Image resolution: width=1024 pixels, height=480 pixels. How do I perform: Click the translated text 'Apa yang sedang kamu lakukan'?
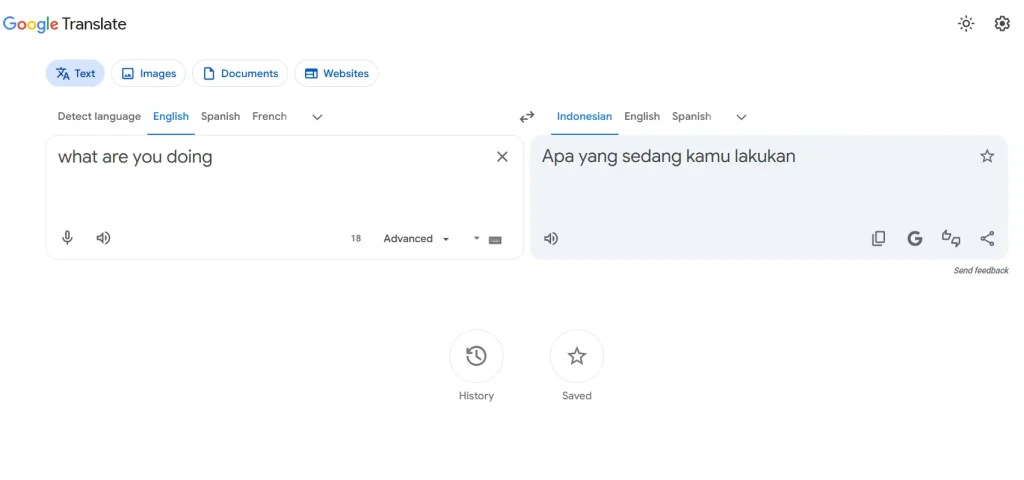coord(669,157)
